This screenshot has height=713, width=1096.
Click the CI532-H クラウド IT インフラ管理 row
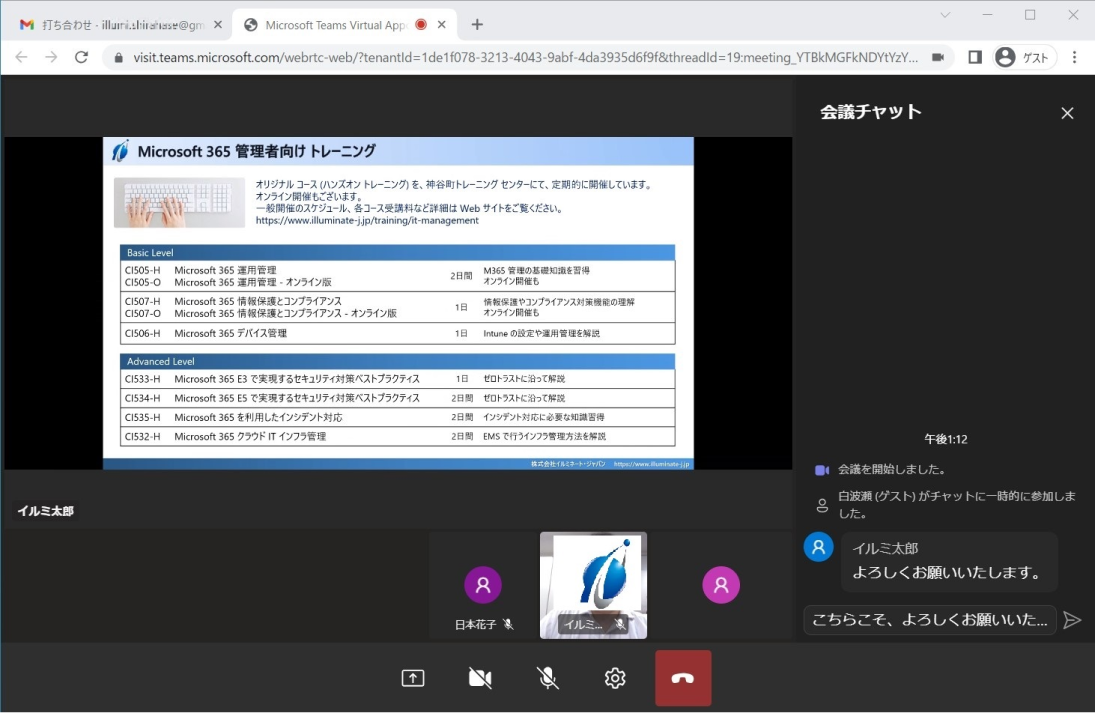pyautogui.click(x=398, y=436)
